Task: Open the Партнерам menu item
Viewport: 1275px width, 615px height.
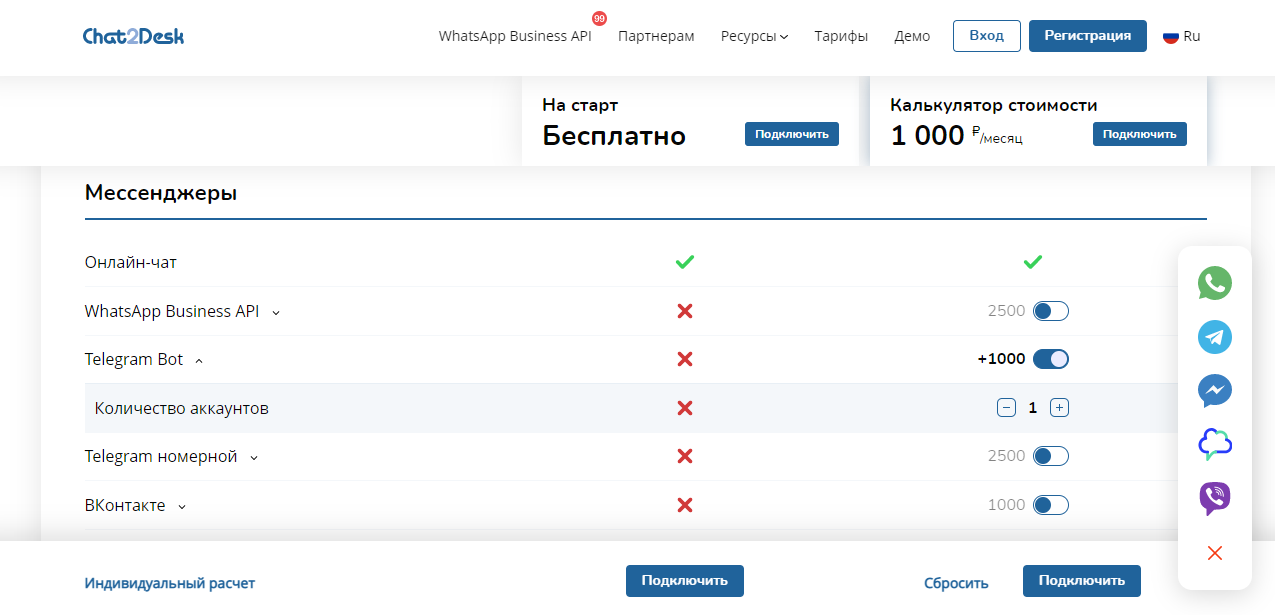Action: point(656,36)
